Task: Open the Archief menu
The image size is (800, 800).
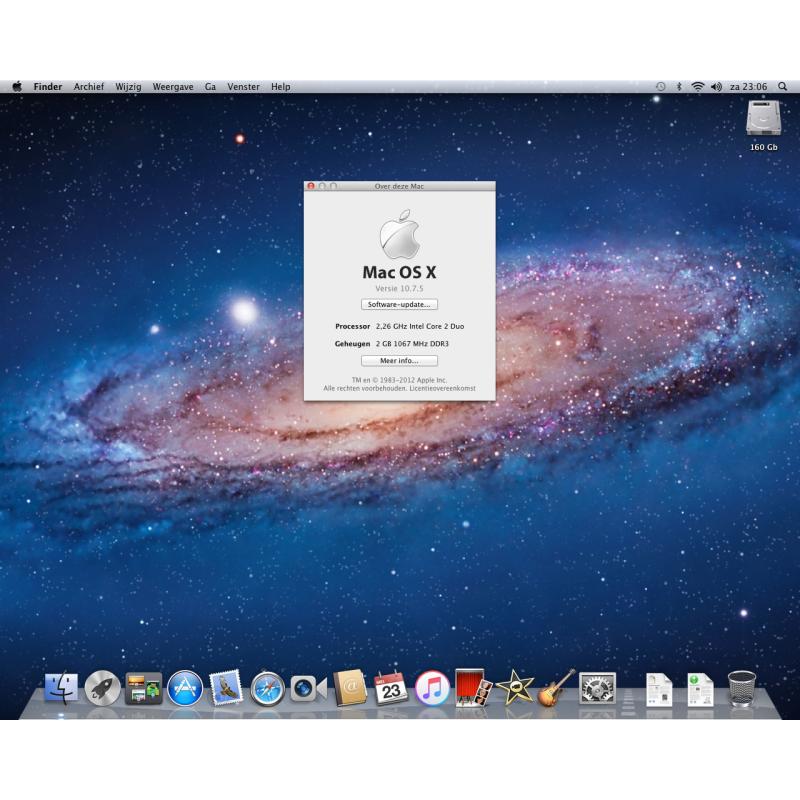Action: click(89, 87)
